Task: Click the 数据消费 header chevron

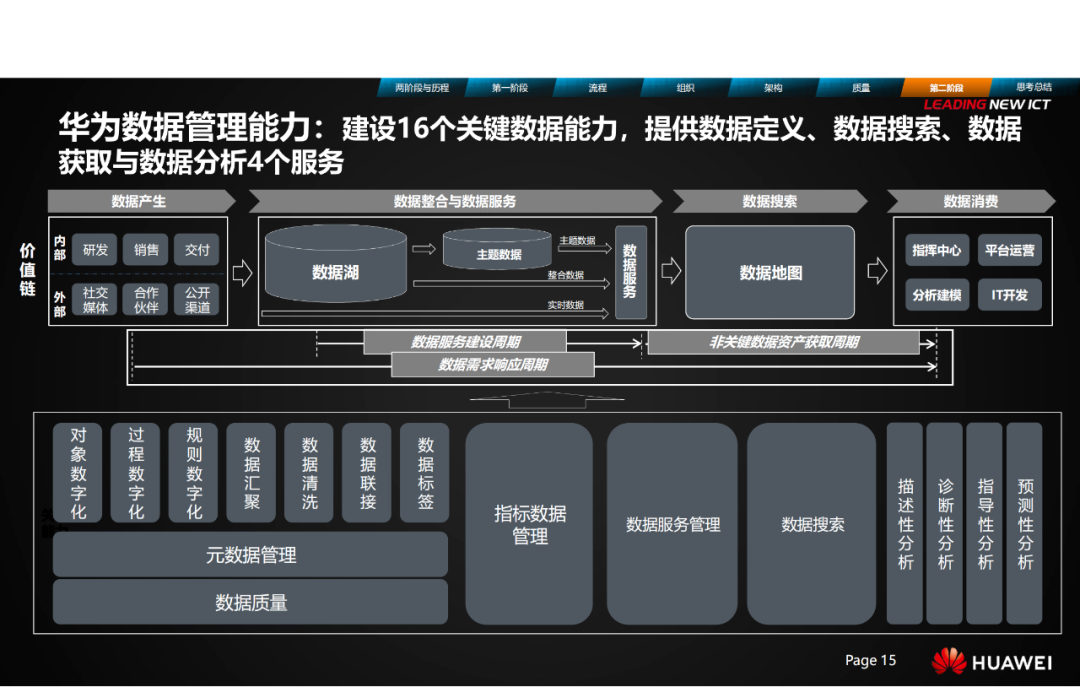Action: click(970, 201)
